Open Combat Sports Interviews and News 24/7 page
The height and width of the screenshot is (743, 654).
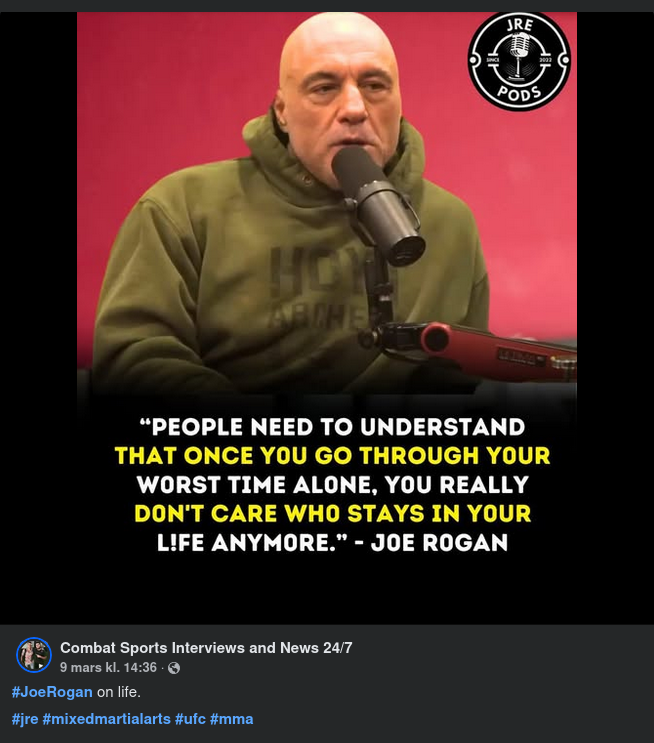206,647
